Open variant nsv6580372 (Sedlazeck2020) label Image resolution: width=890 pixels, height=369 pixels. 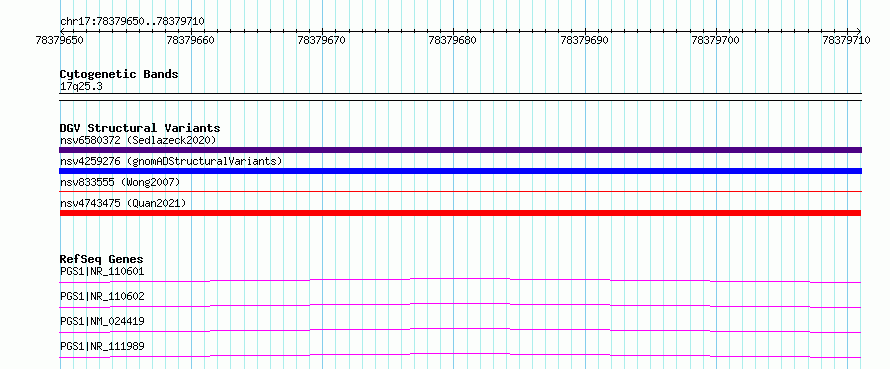[138, 140]
